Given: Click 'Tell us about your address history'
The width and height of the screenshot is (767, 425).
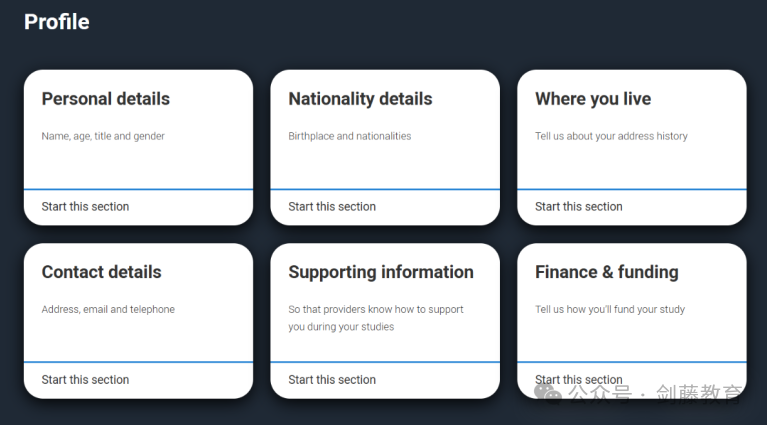Looking at the screenshot, I should (x=611, y=136).
